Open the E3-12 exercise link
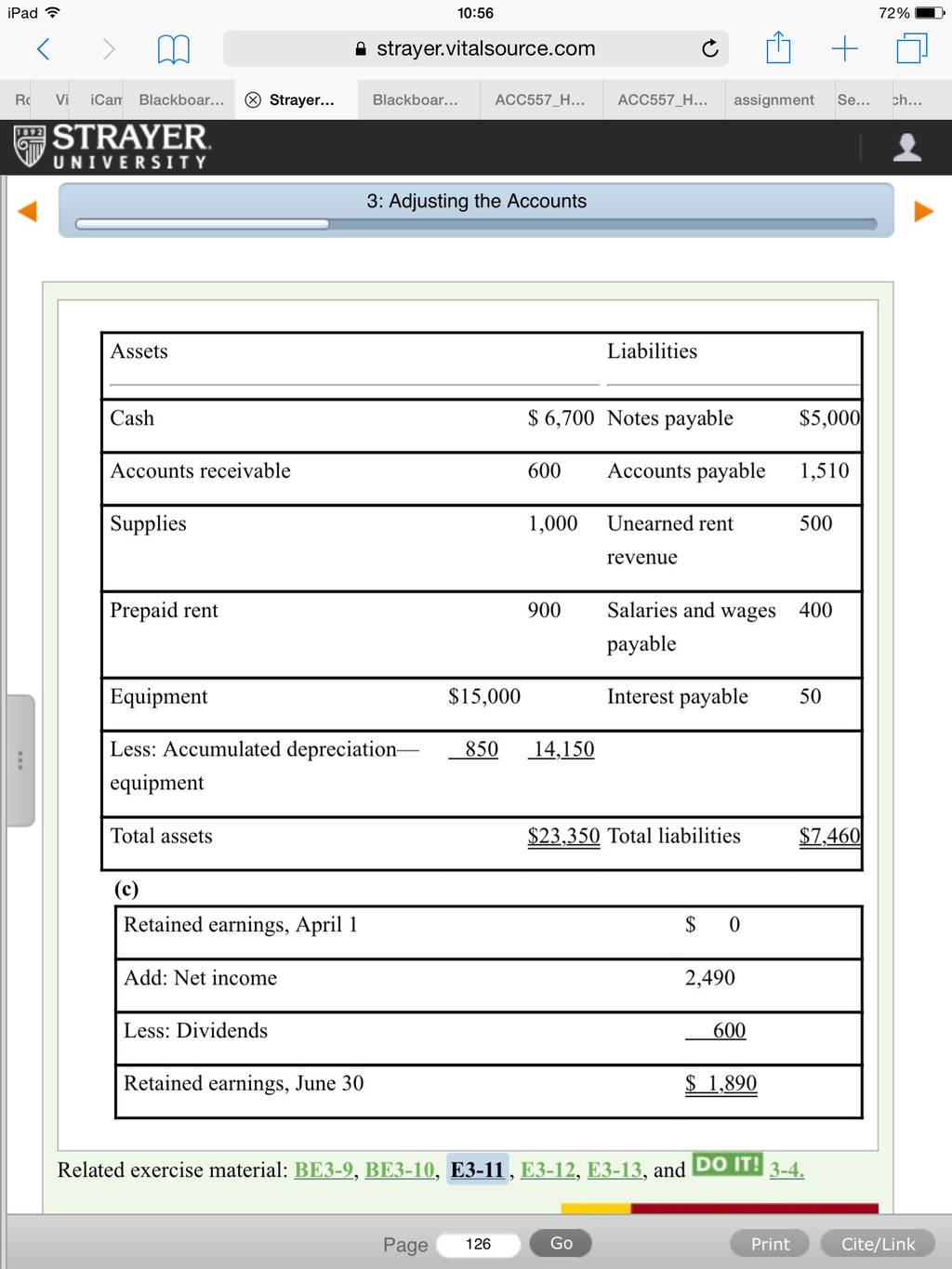 [x=548, y=1170]
